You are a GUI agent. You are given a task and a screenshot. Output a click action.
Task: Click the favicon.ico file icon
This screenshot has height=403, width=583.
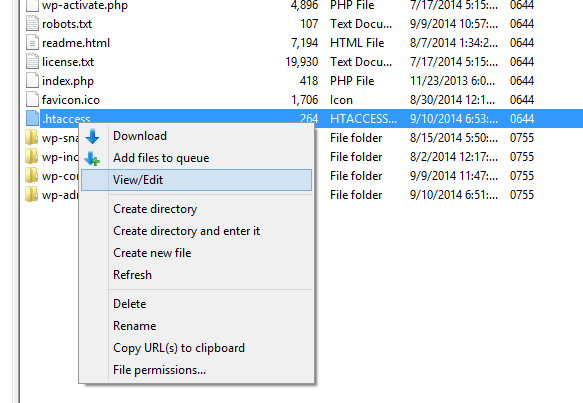click(x=32, y=99)
